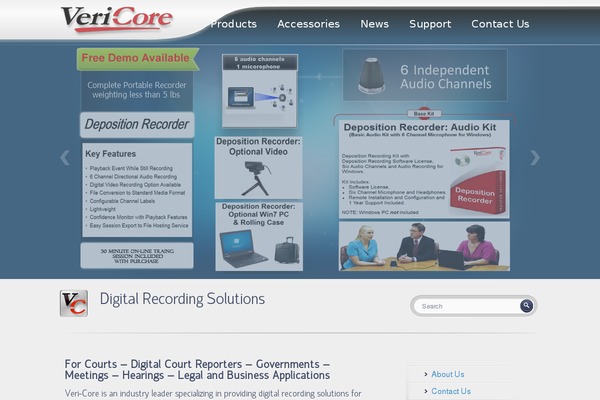Click 'Playback Event While Still Recording' feature
This screenshot has height=400, width=600.
coord(131,168)
